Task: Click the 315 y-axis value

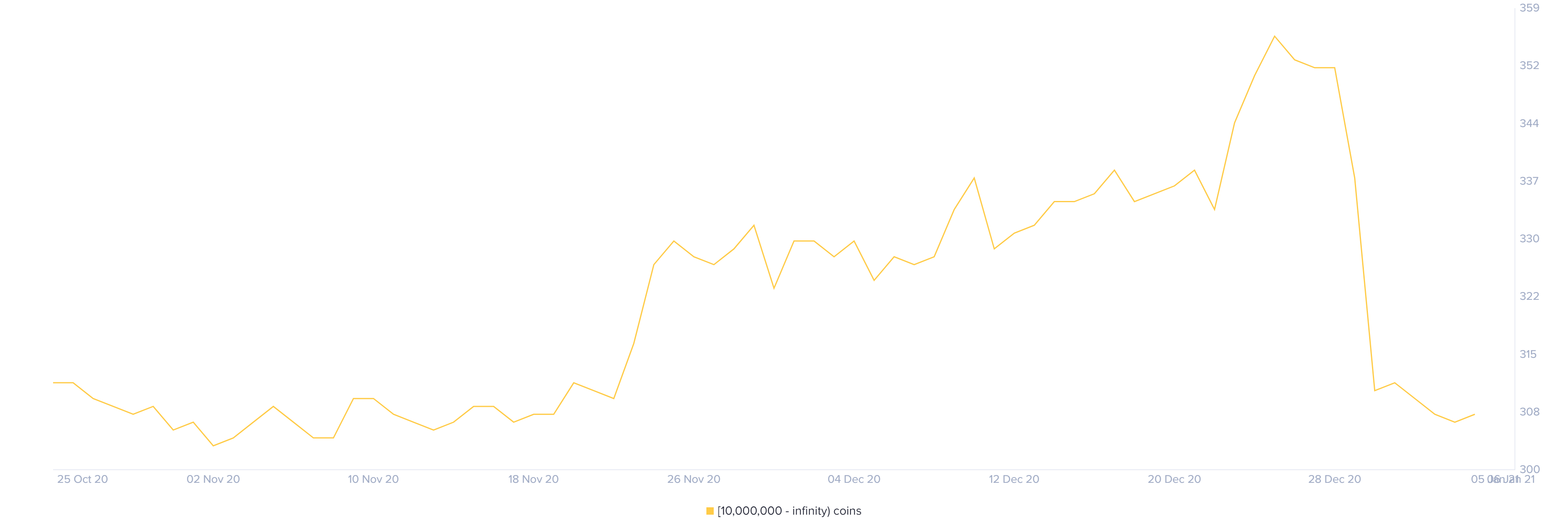Action: [1528, 354]
